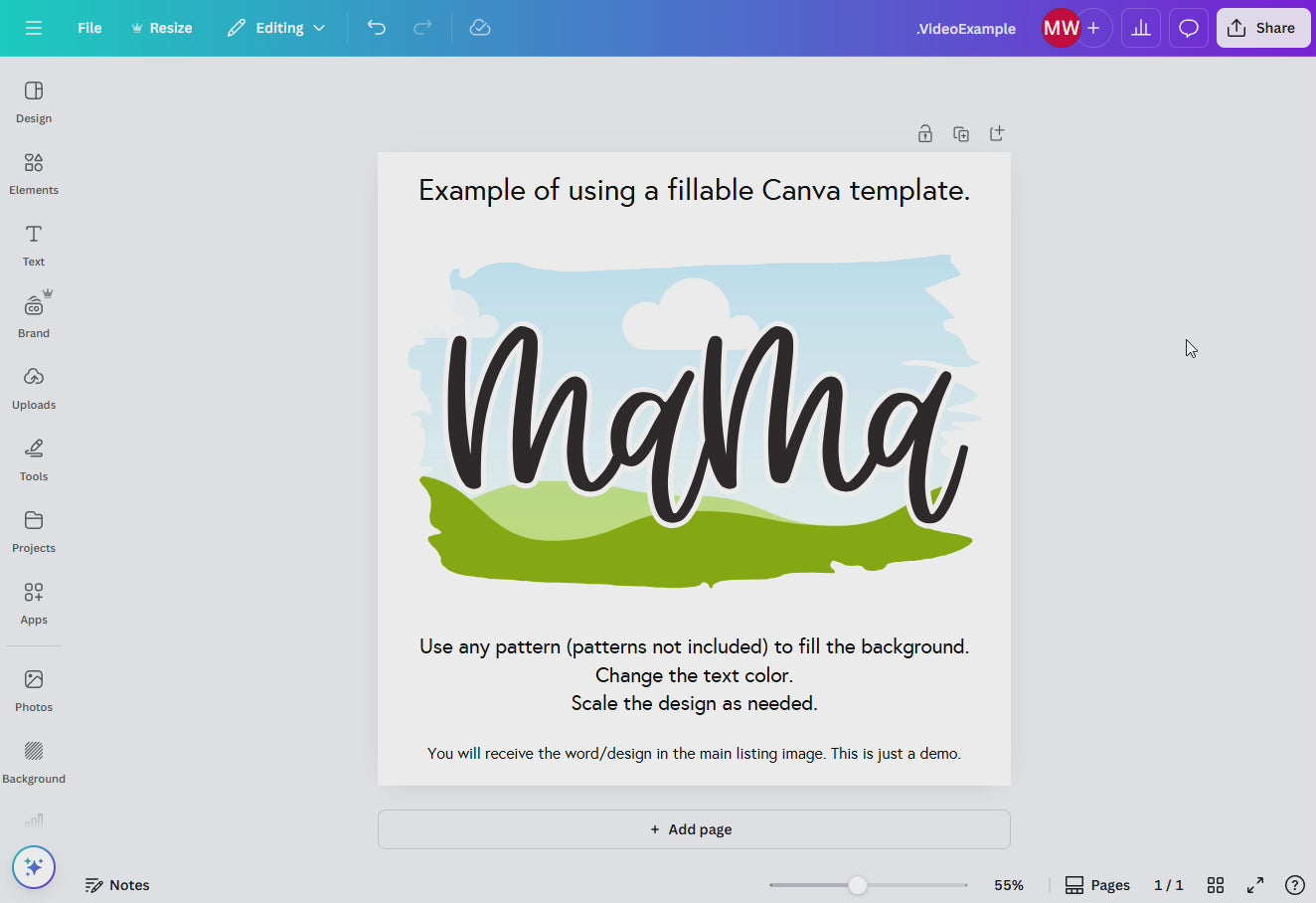The height and width of the screenshot is (903, 1316).
Task: Open the Canva AI assistant sparkle button
Action: tap(34, 867)
